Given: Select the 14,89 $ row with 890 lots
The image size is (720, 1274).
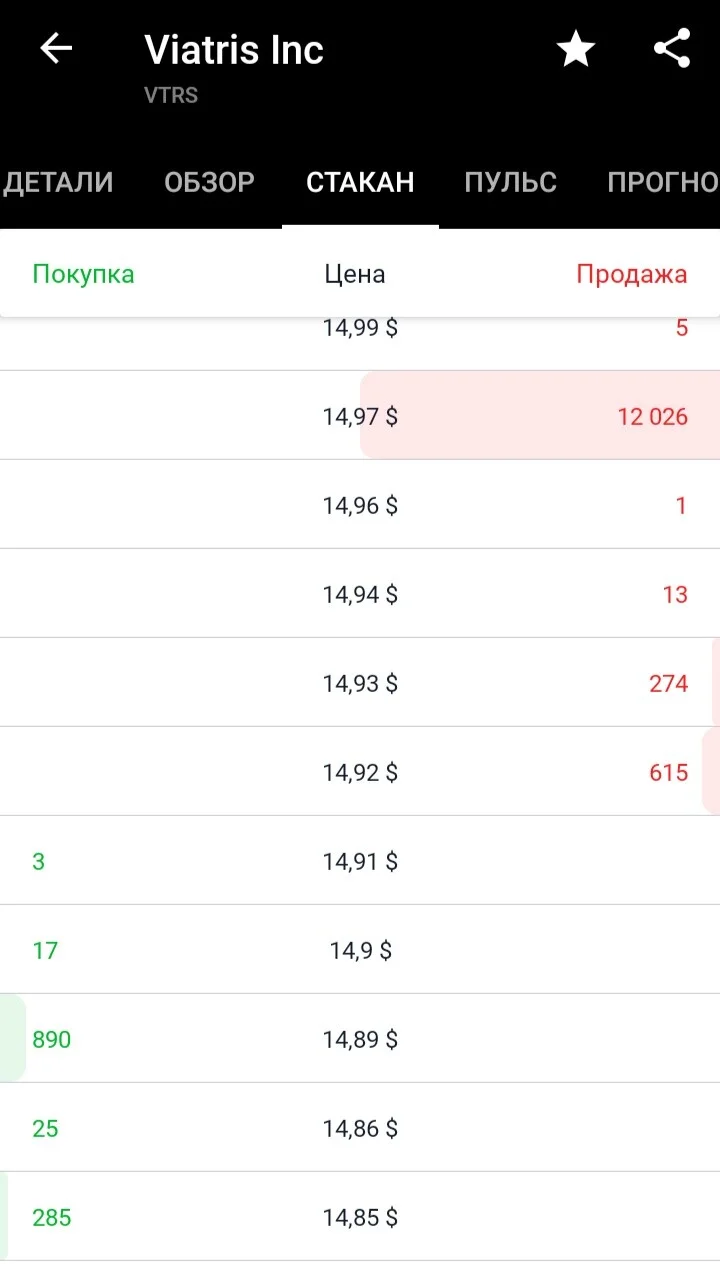Looking at the screenshot, I should [x=360, y=1039].
